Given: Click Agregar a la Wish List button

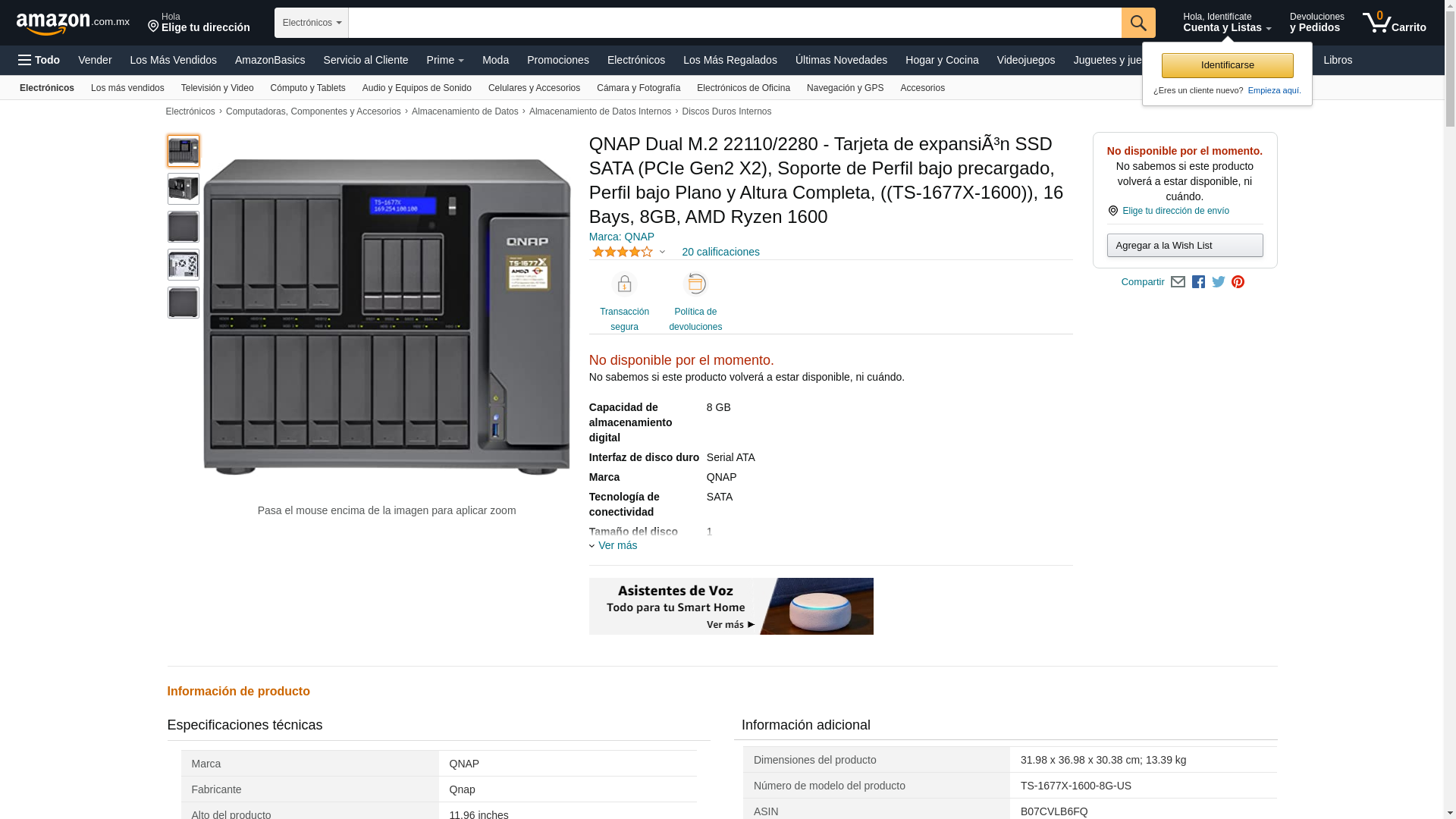Looking at the screenshot, I should (x=1185, y=245).
